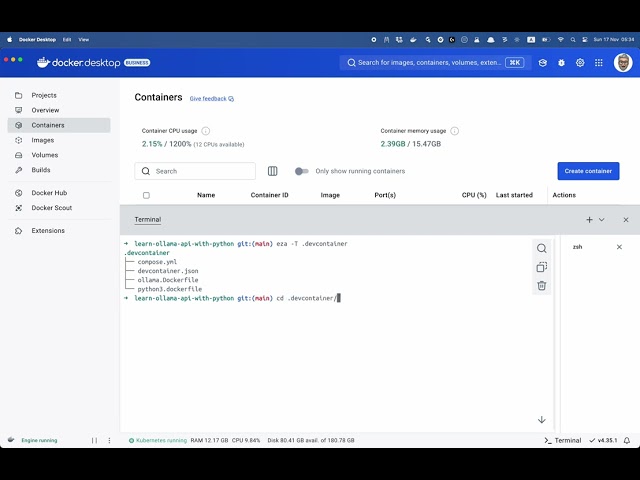
Task: Open the column display options icon
Action: coord(273,171)
